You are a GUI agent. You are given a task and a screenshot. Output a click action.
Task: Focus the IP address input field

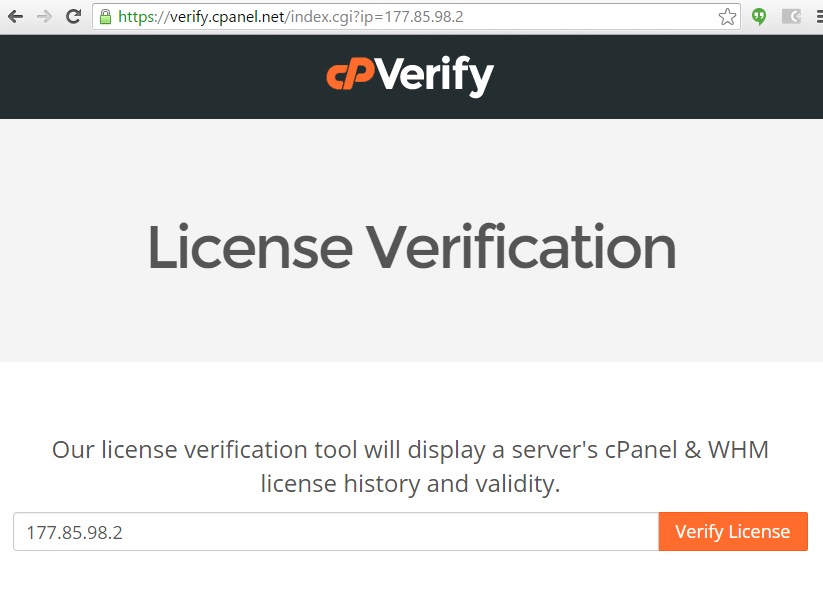click(x=336, y=532)
